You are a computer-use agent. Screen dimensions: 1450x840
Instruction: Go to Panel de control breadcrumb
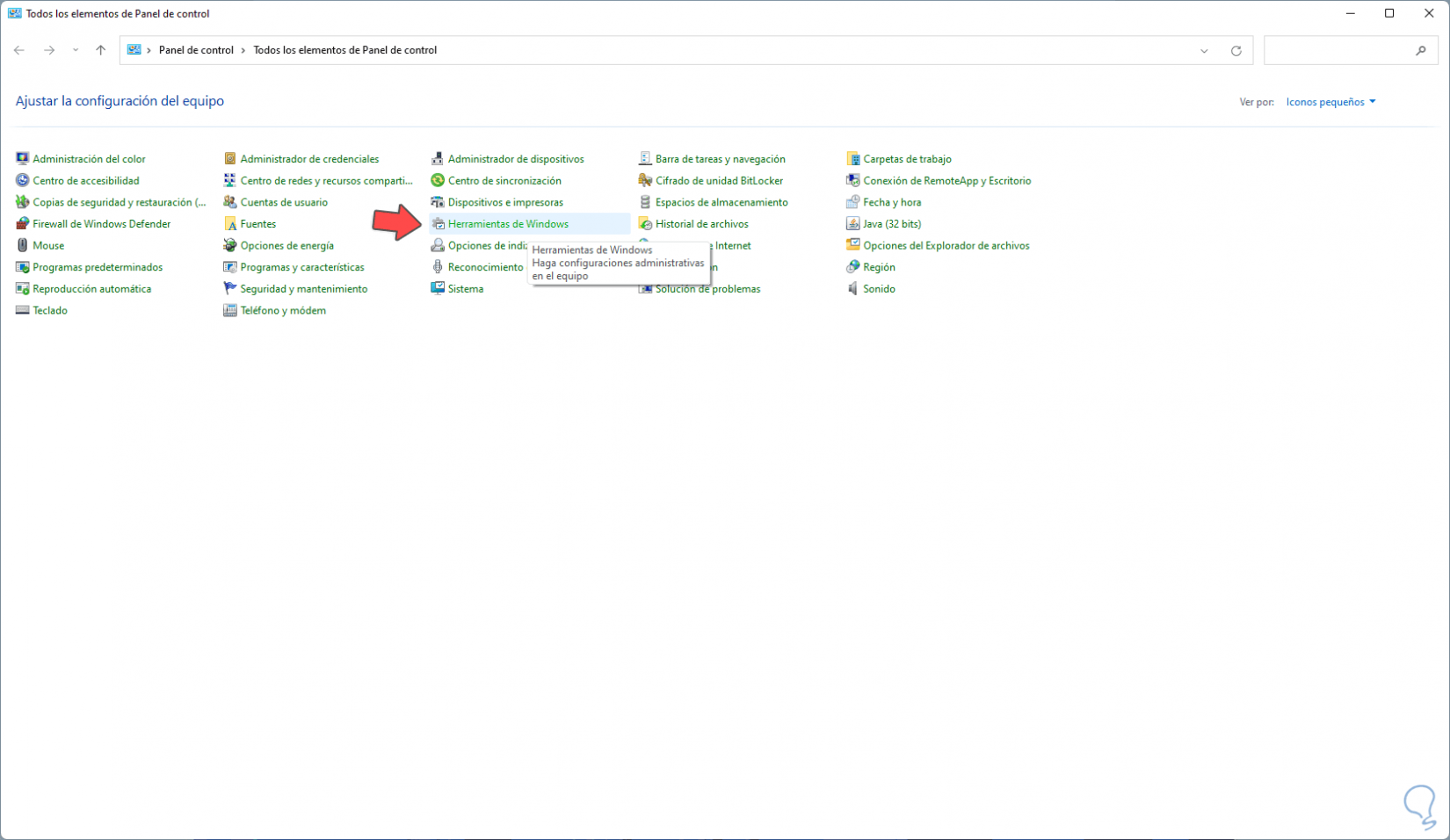pos(196,50)
